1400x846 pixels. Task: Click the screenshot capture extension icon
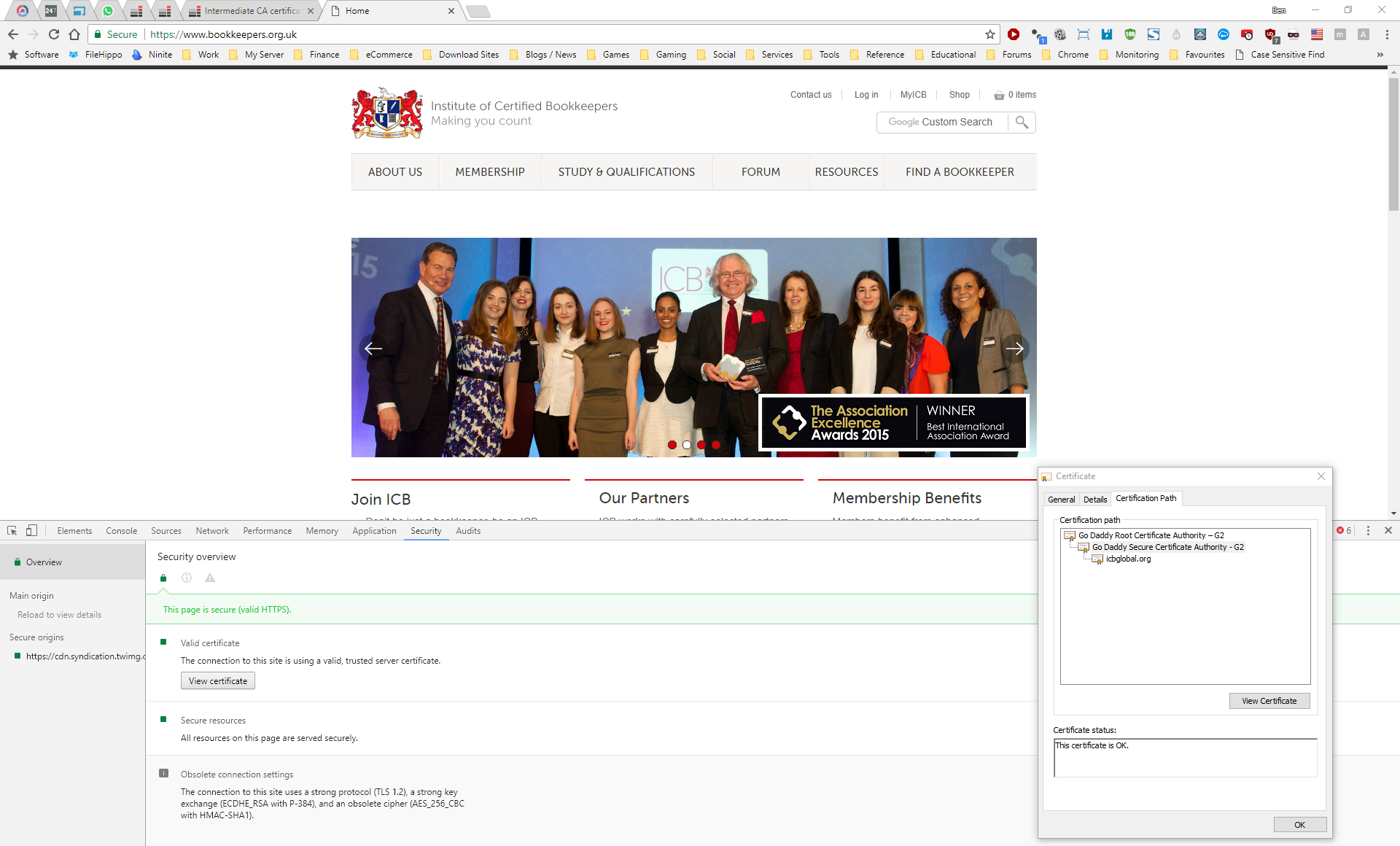[1084, 34]
